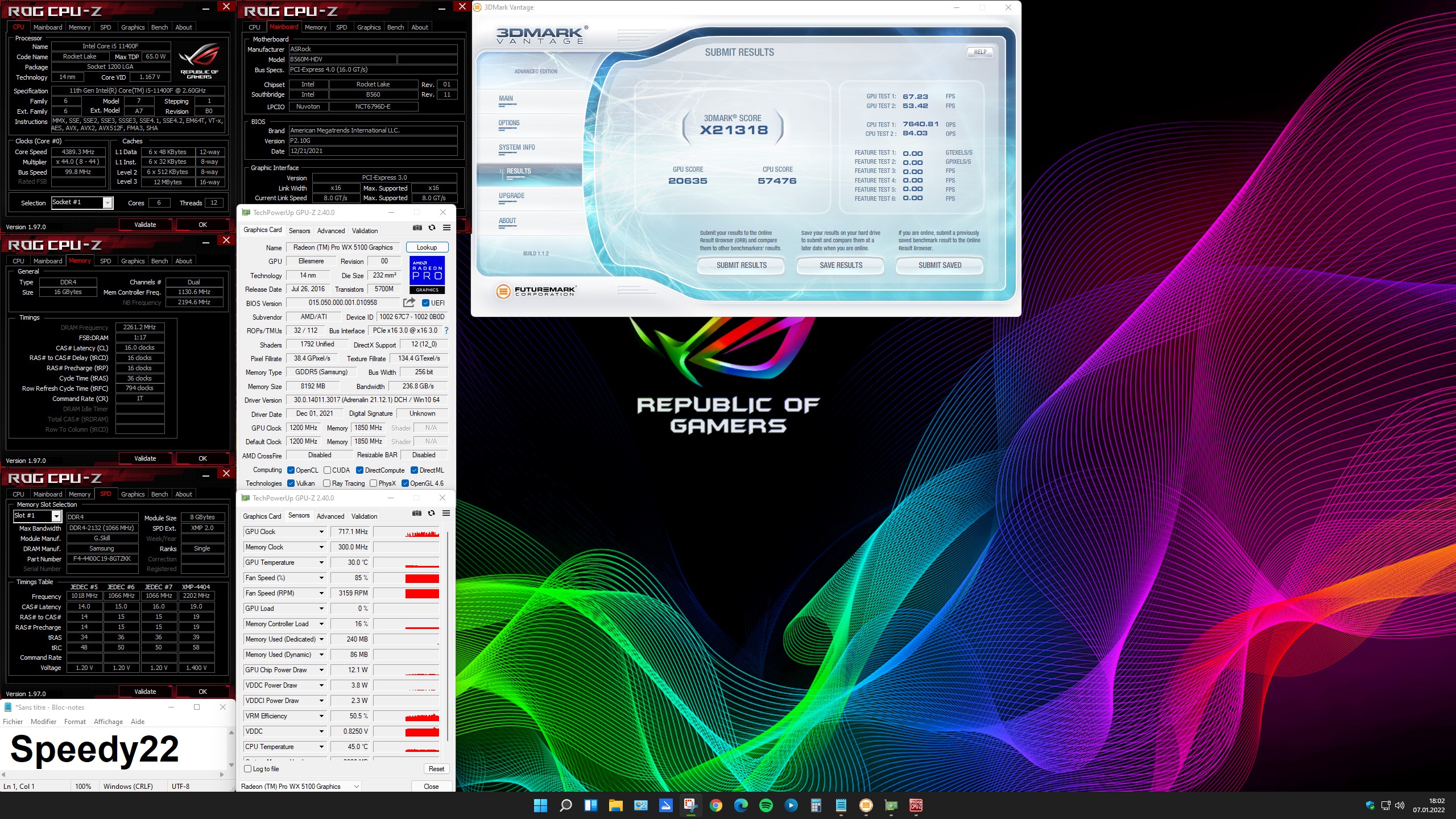The height and width of the screenshot is (819, 1456).
Task: Toggle the Vulkan checkbox in GPU-Z
Action: click(x=291, y=483)
